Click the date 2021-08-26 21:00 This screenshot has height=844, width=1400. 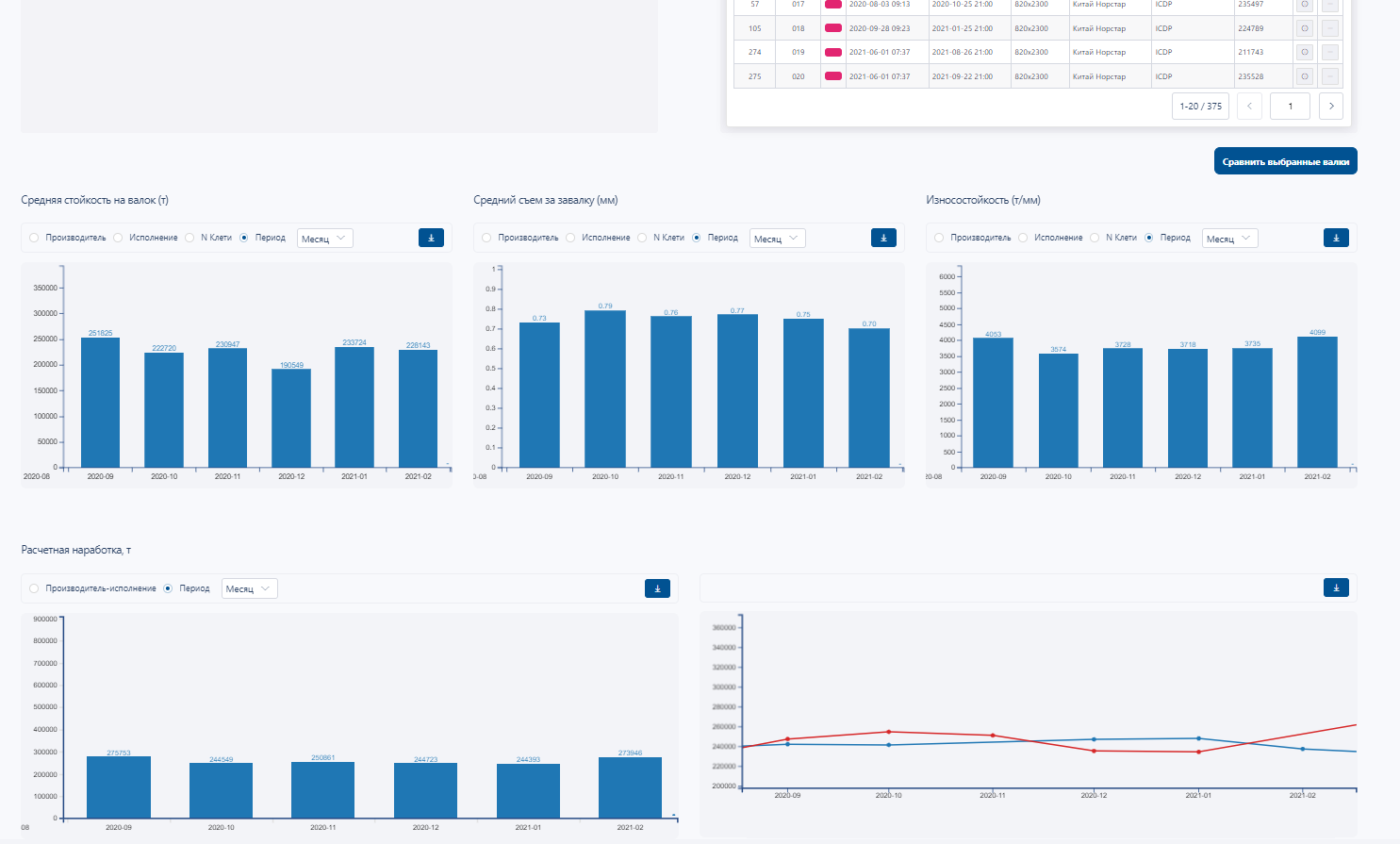point(963,52)
